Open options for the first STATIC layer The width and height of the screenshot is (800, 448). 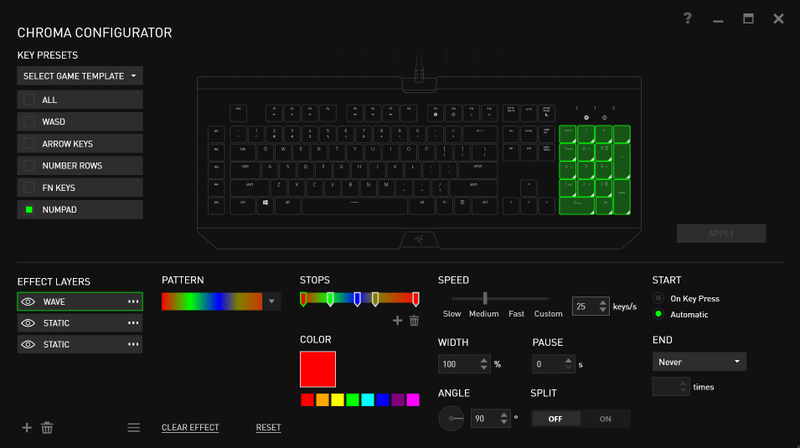133,323
